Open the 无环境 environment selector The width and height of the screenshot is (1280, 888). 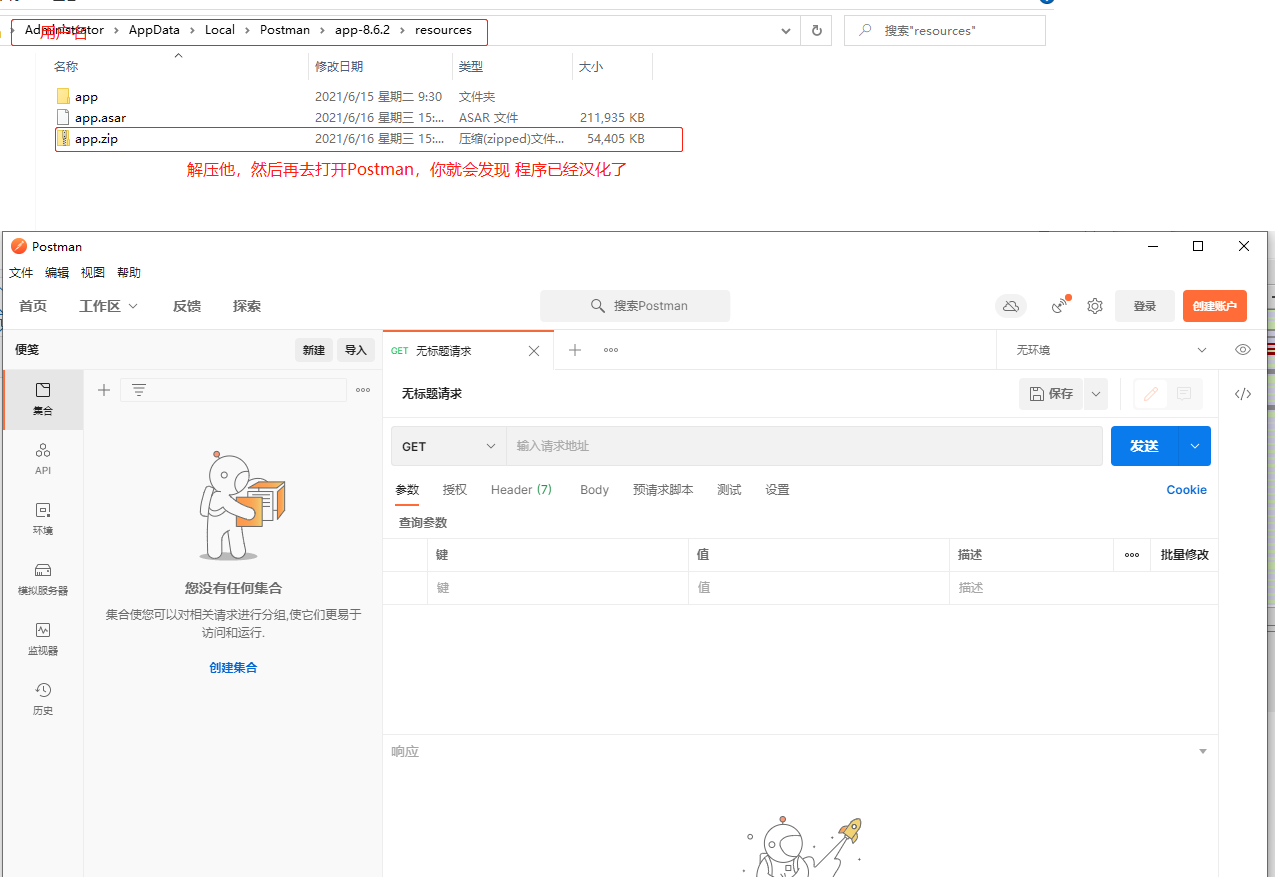click(1111, 350)
